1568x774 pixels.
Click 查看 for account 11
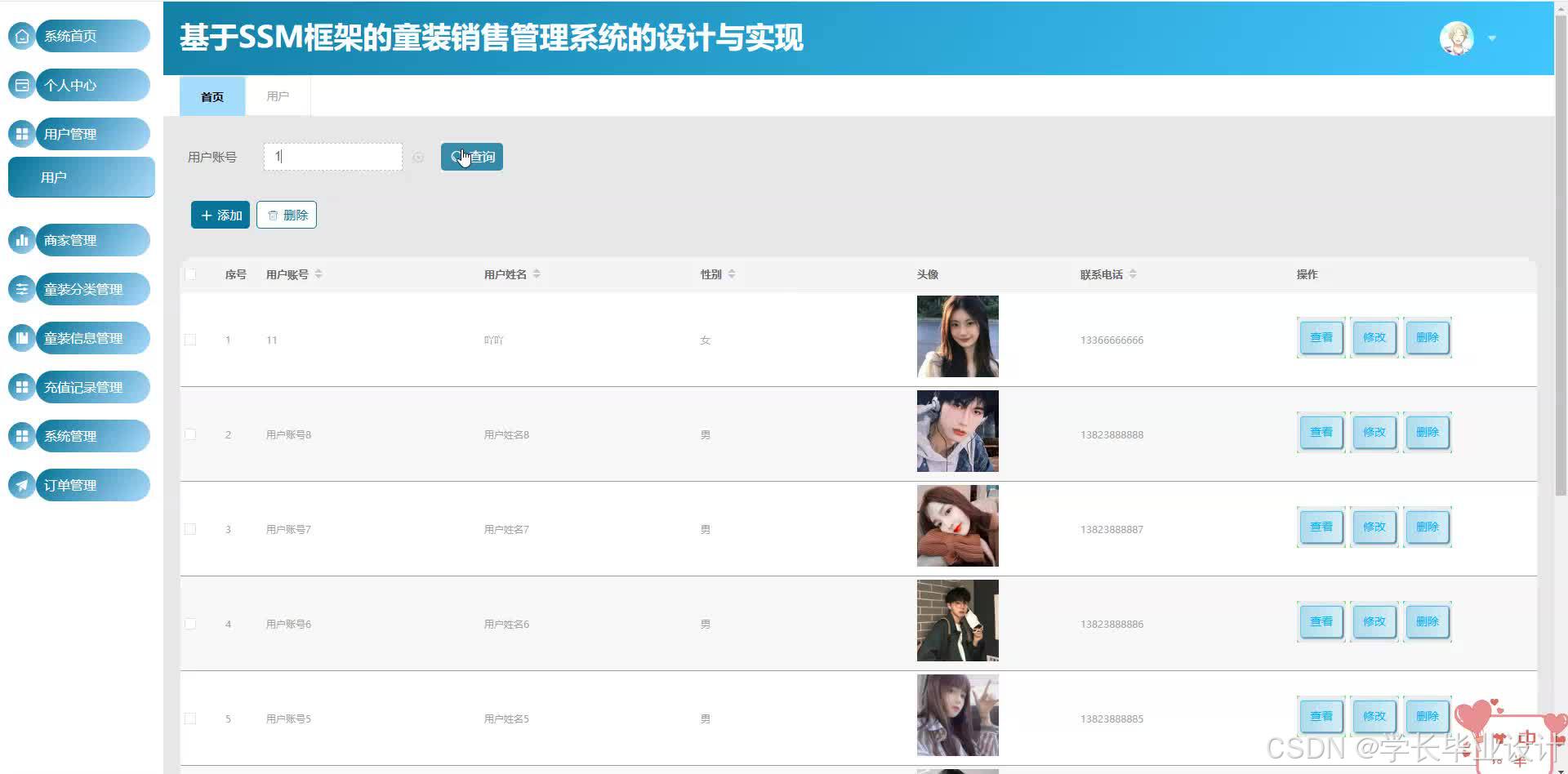[1321, 337]
